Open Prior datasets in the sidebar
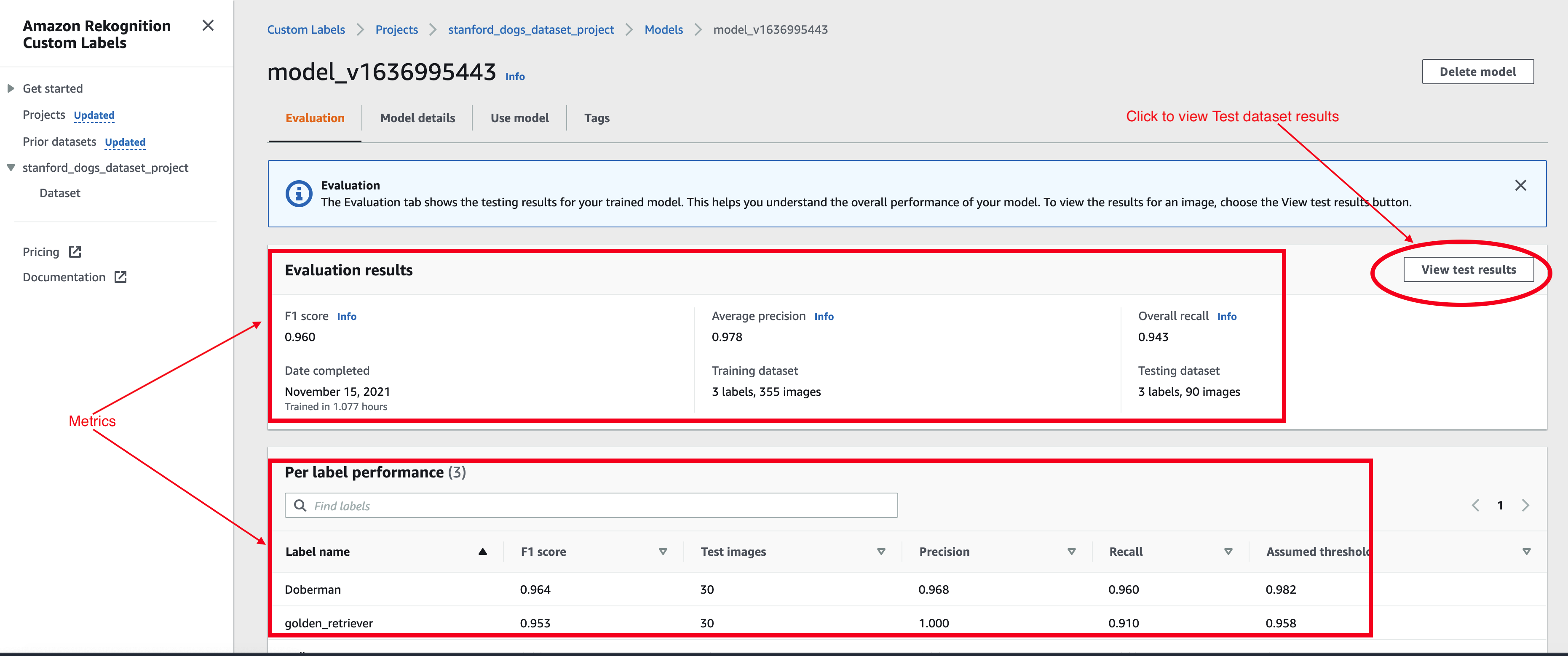 (x=59, y=142)
